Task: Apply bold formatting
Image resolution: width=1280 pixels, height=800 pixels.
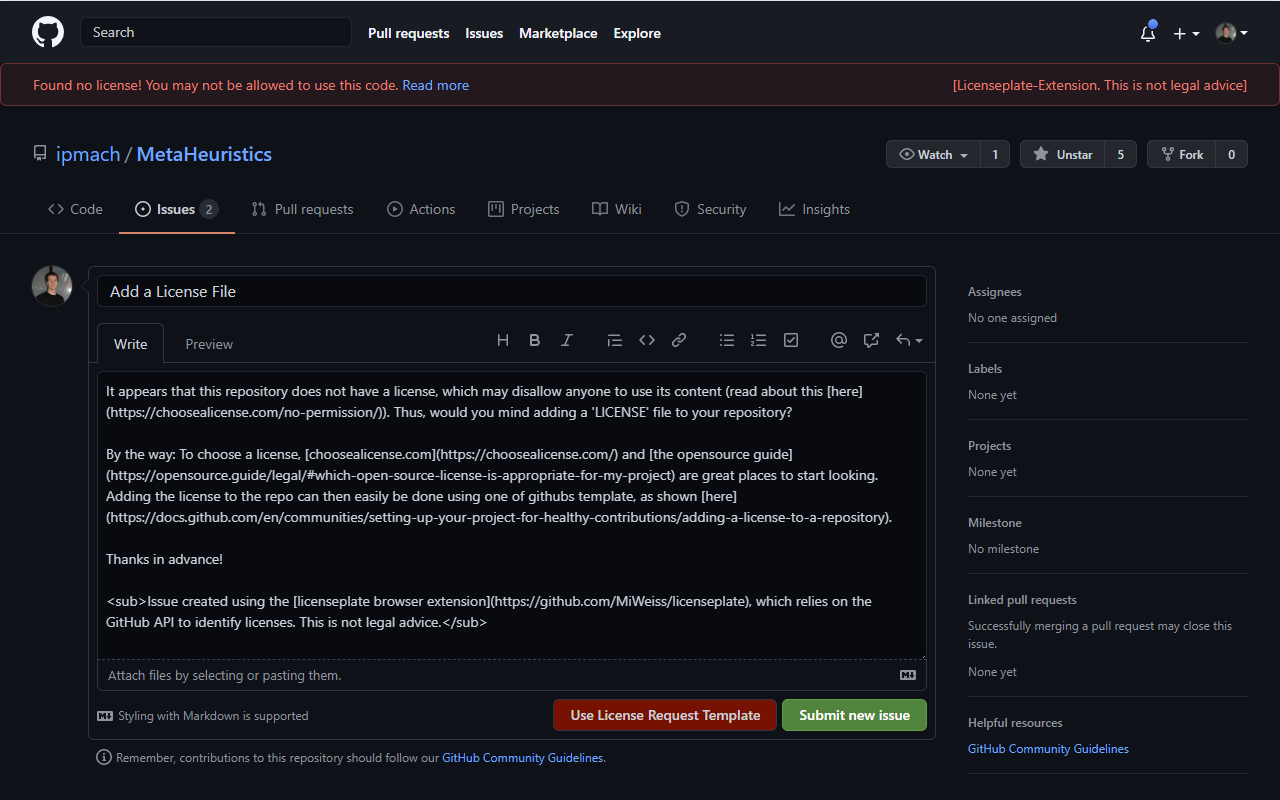Action: click(x=535, y=340)
